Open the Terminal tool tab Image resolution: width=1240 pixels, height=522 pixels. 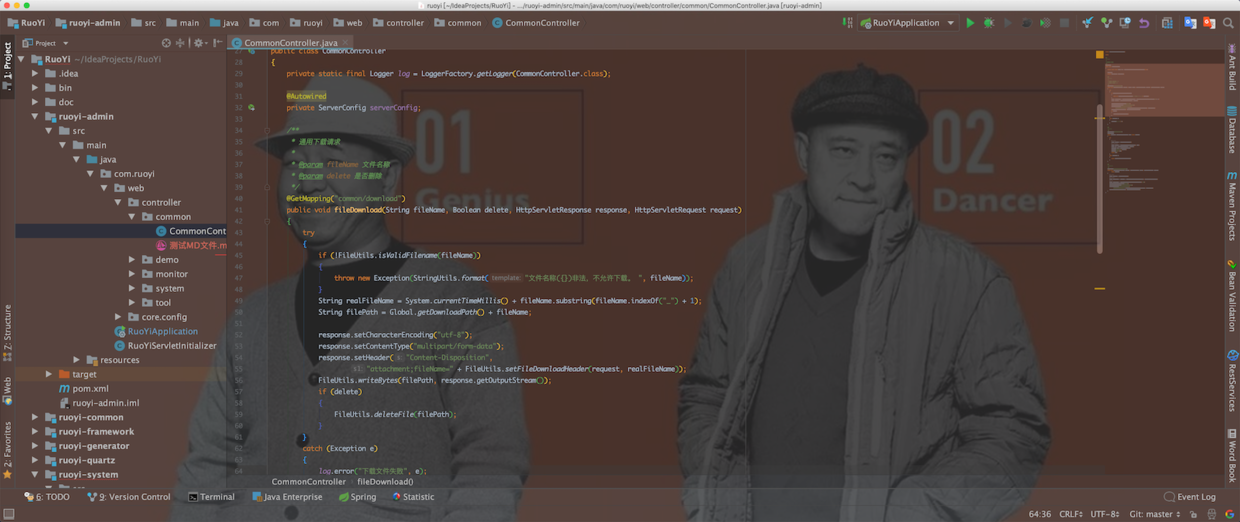click(211, 497)
